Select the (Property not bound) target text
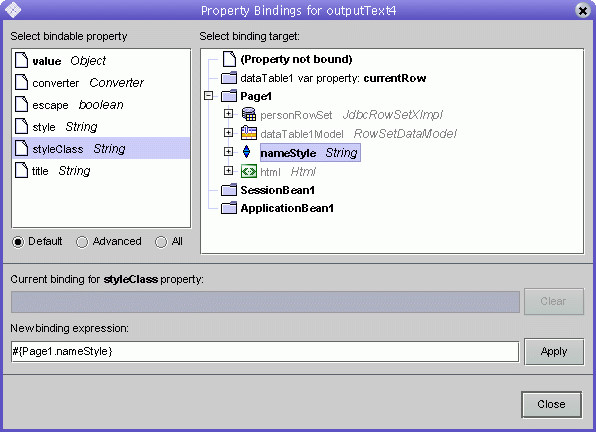 (296, 59)
